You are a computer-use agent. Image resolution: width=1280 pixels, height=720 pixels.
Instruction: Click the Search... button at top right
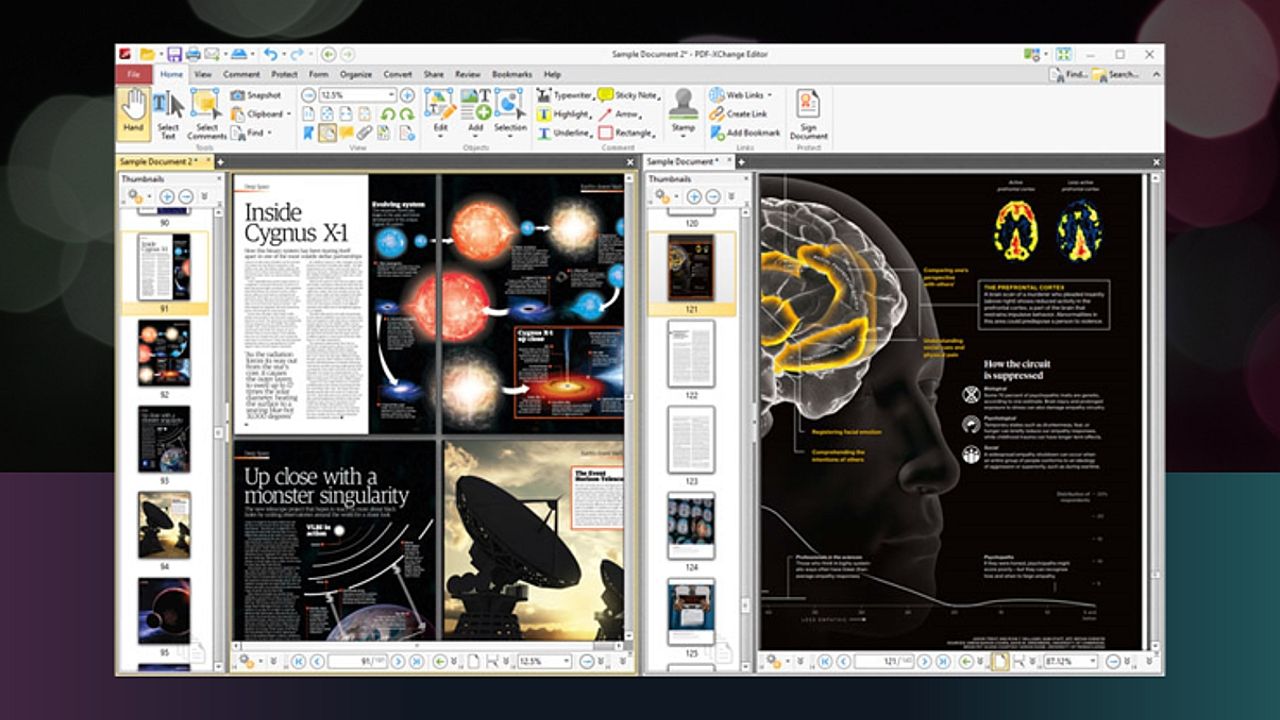(x=1115, y=74)
